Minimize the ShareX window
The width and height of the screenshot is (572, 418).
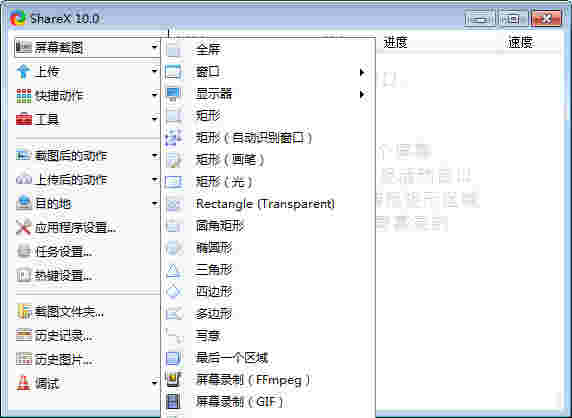click(x=480, y=18)
